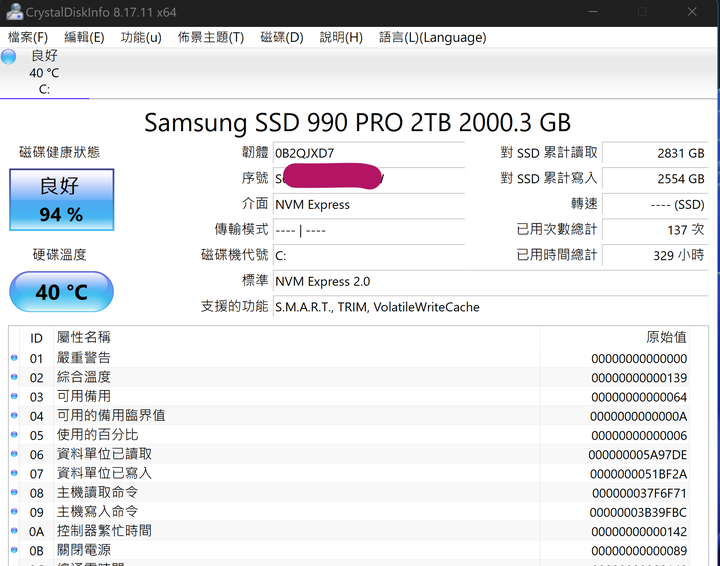
Task: Click status dot of row 02 綜合溫度
Action: pyautogui.click(x=14, y=377)
